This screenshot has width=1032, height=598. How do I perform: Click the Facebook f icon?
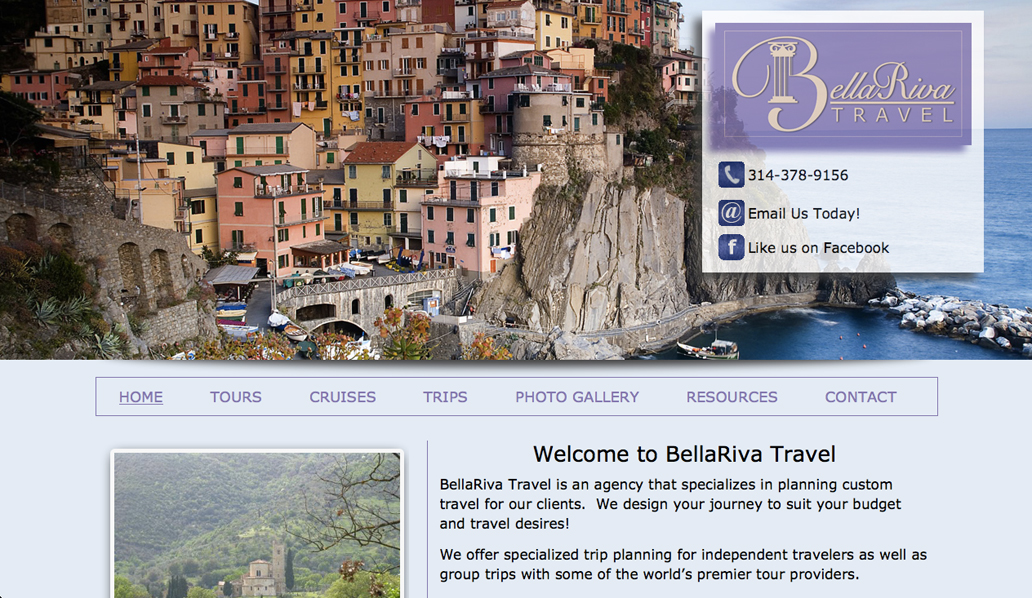[731, 247]
